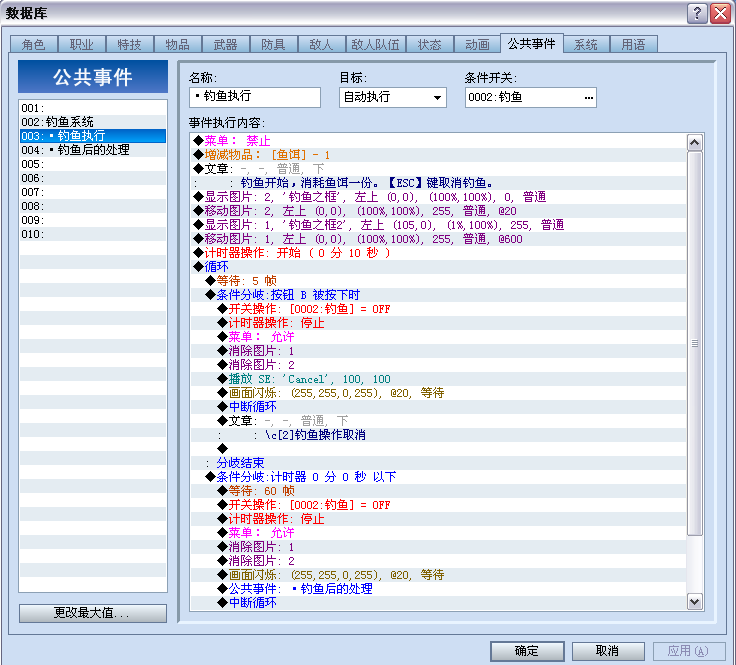Select the 循环 command line
Screen dimensions: 736x665
[438, 267]
